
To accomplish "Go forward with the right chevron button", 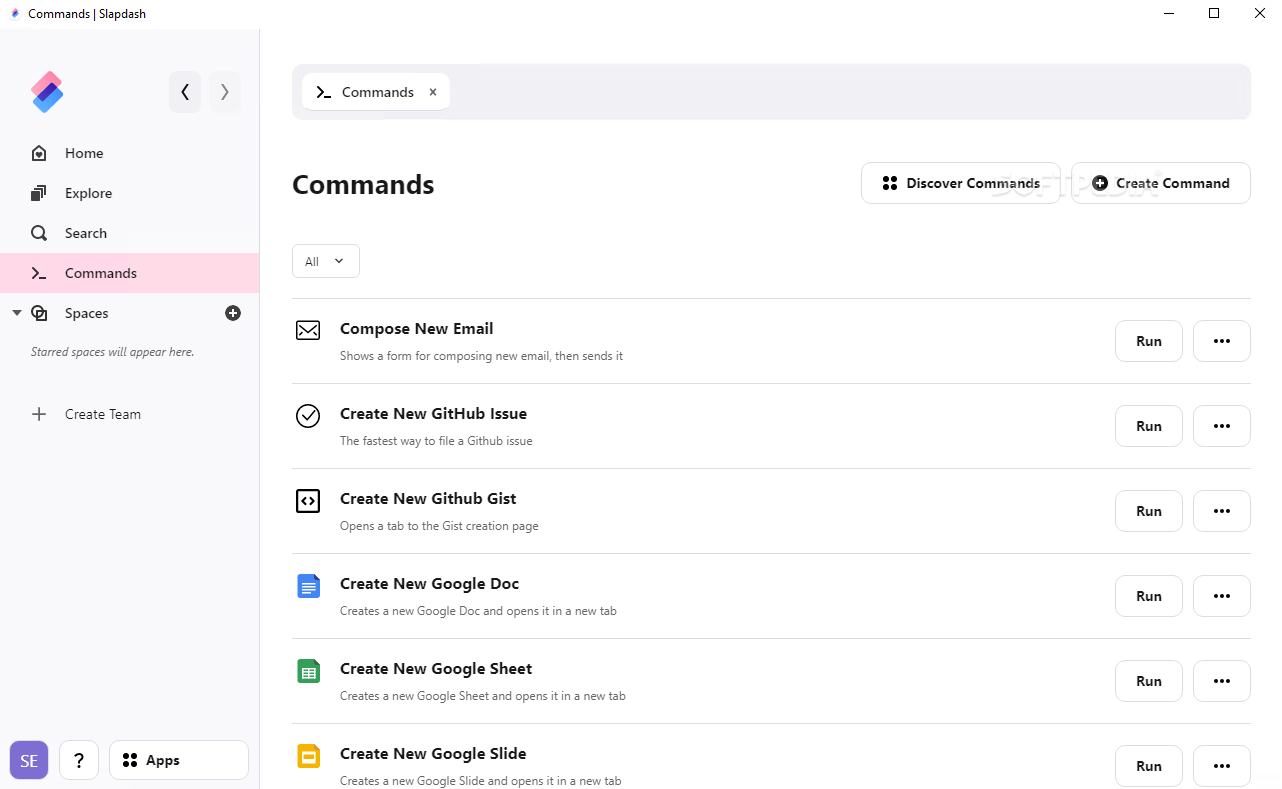I will coord(225,92).
